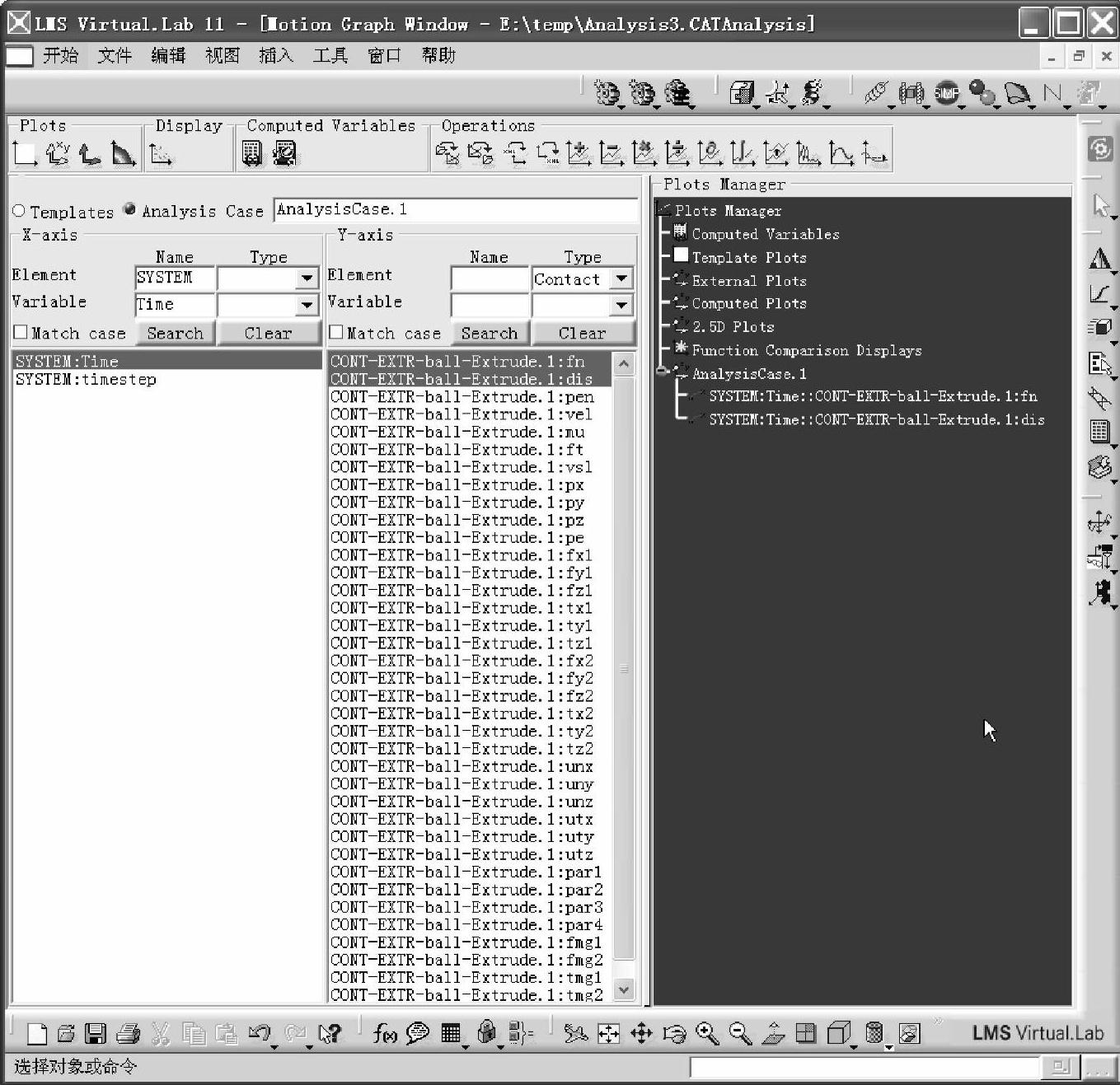This screenshot has width=1120, height=1085.
Task: Click the Y-axis list scrollbar down arrow
Action: coord(624,989)
